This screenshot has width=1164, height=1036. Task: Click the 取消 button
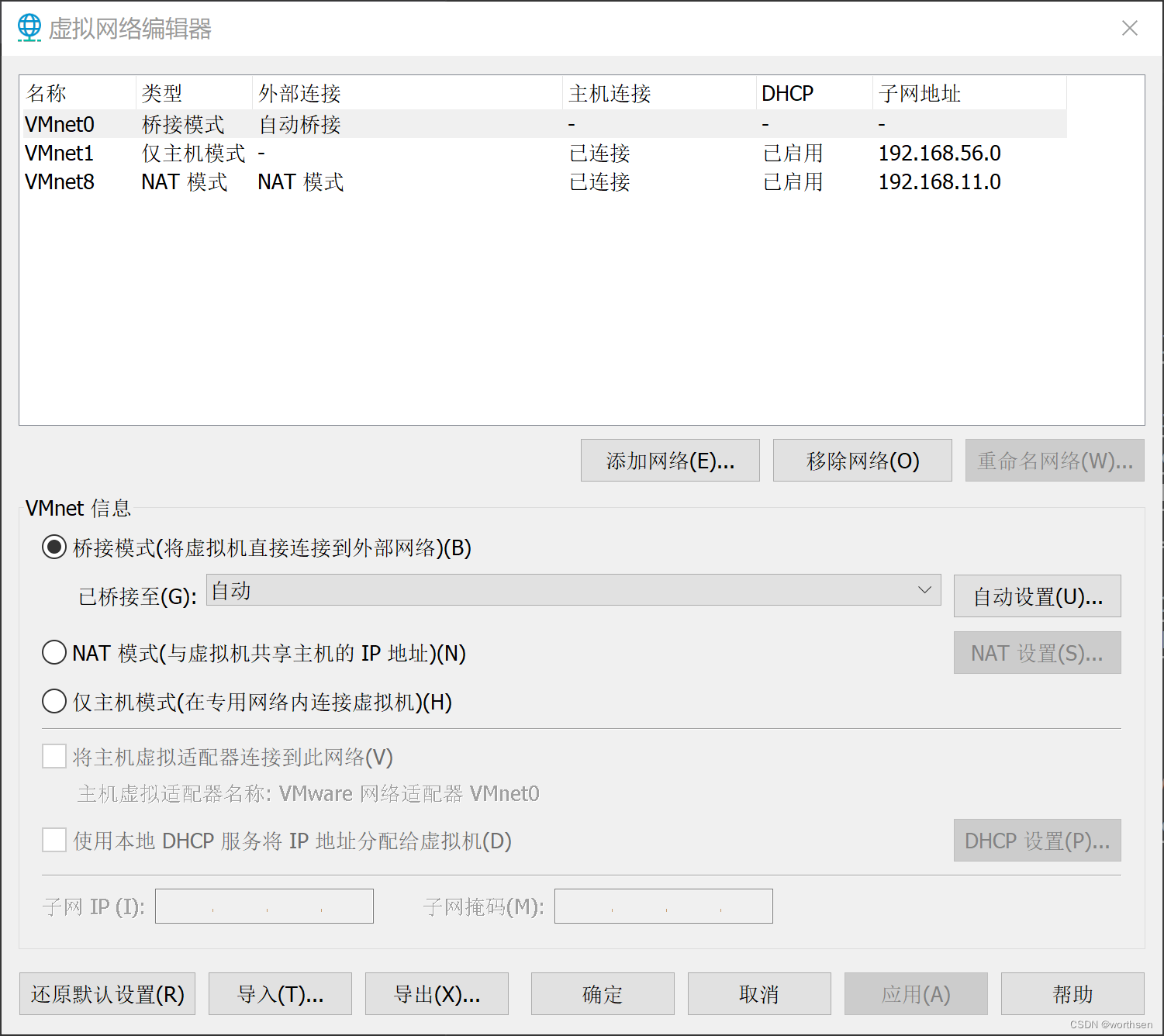[x=760, y=994]
